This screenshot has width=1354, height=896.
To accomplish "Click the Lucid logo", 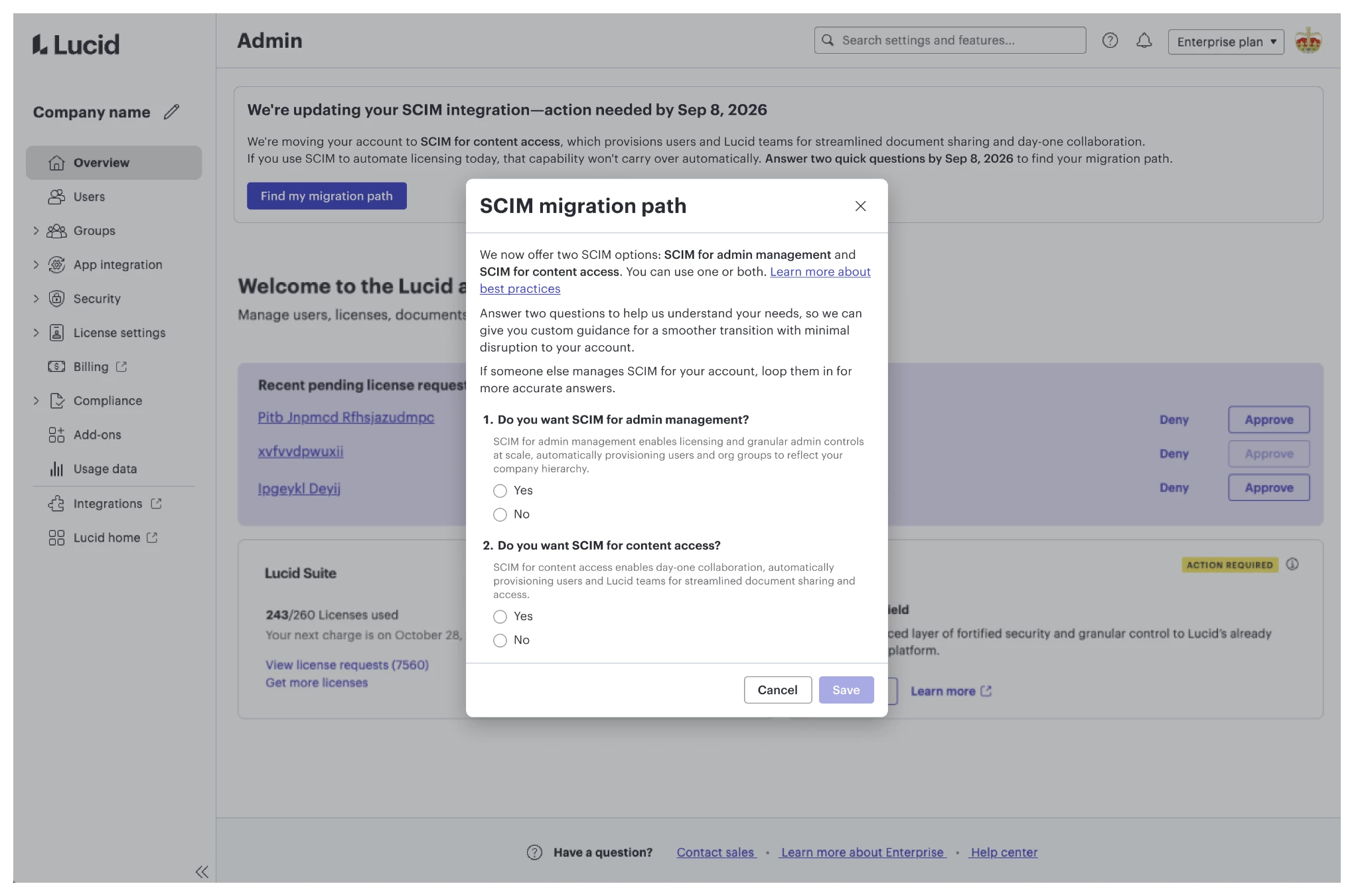I will (x=76, y=44).
